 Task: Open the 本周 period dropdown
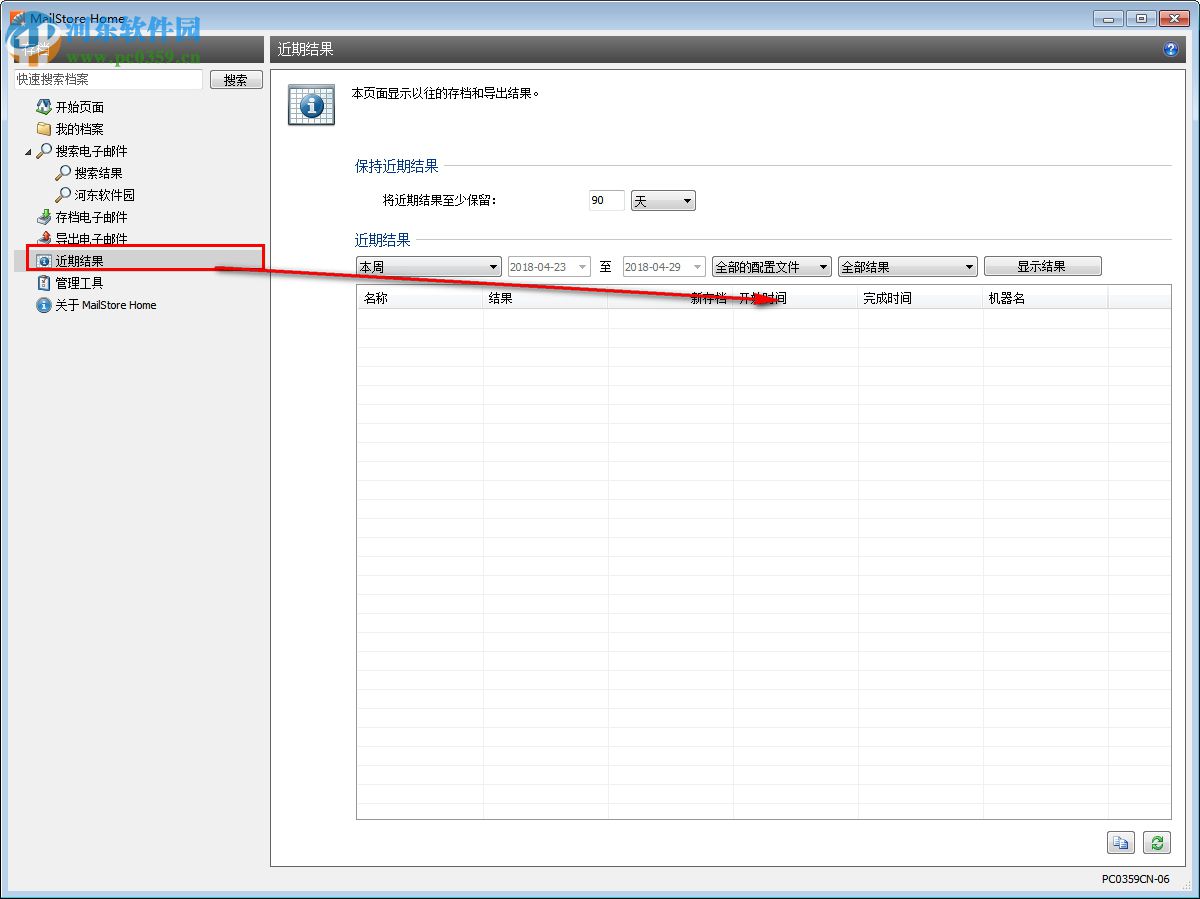[429, 267]
